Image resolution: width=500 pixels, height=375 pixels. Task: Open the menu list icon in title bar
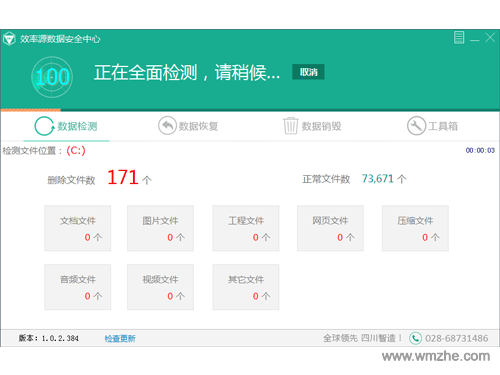click(459, 38)
